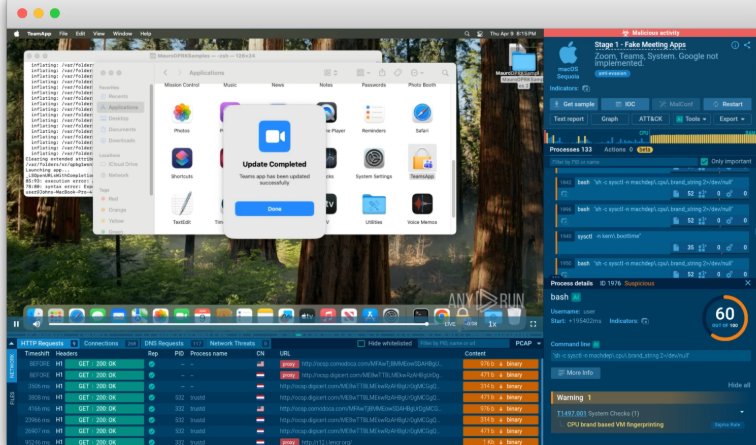The width and height of the screenshot is (756, 445).
Task: Pause the sandbox video playback
Action: click(16, 324)
